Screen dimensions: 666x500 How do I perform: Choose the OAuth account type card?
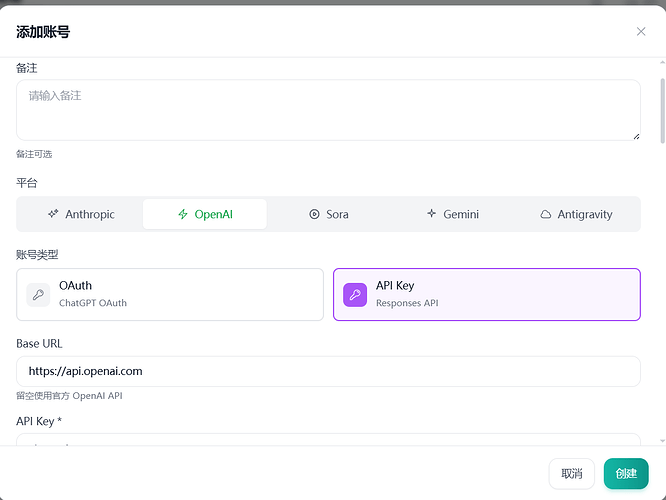170,294
